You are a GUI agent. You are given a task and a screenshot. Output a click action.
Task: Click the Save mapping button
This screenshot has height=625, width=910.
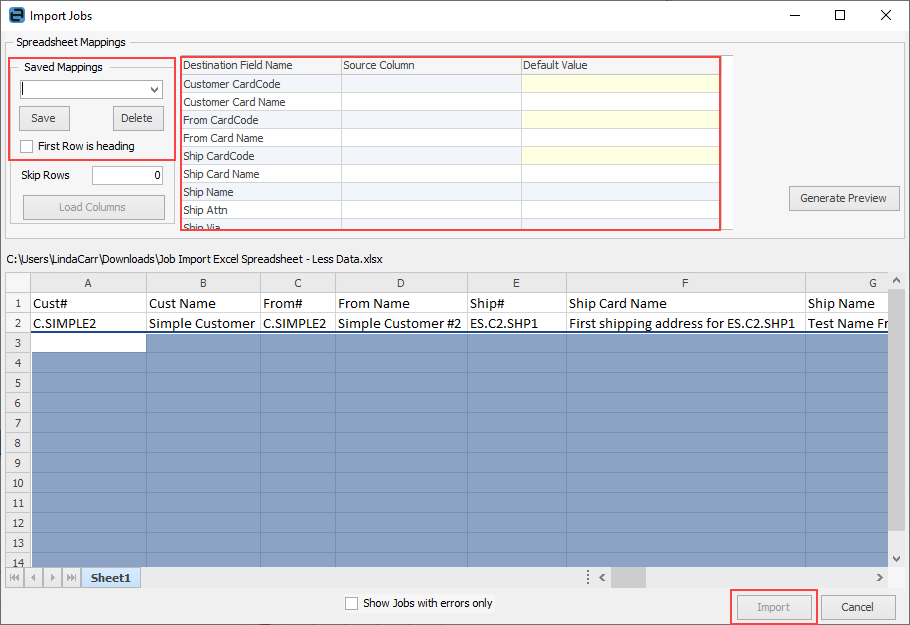click(44, 118)
